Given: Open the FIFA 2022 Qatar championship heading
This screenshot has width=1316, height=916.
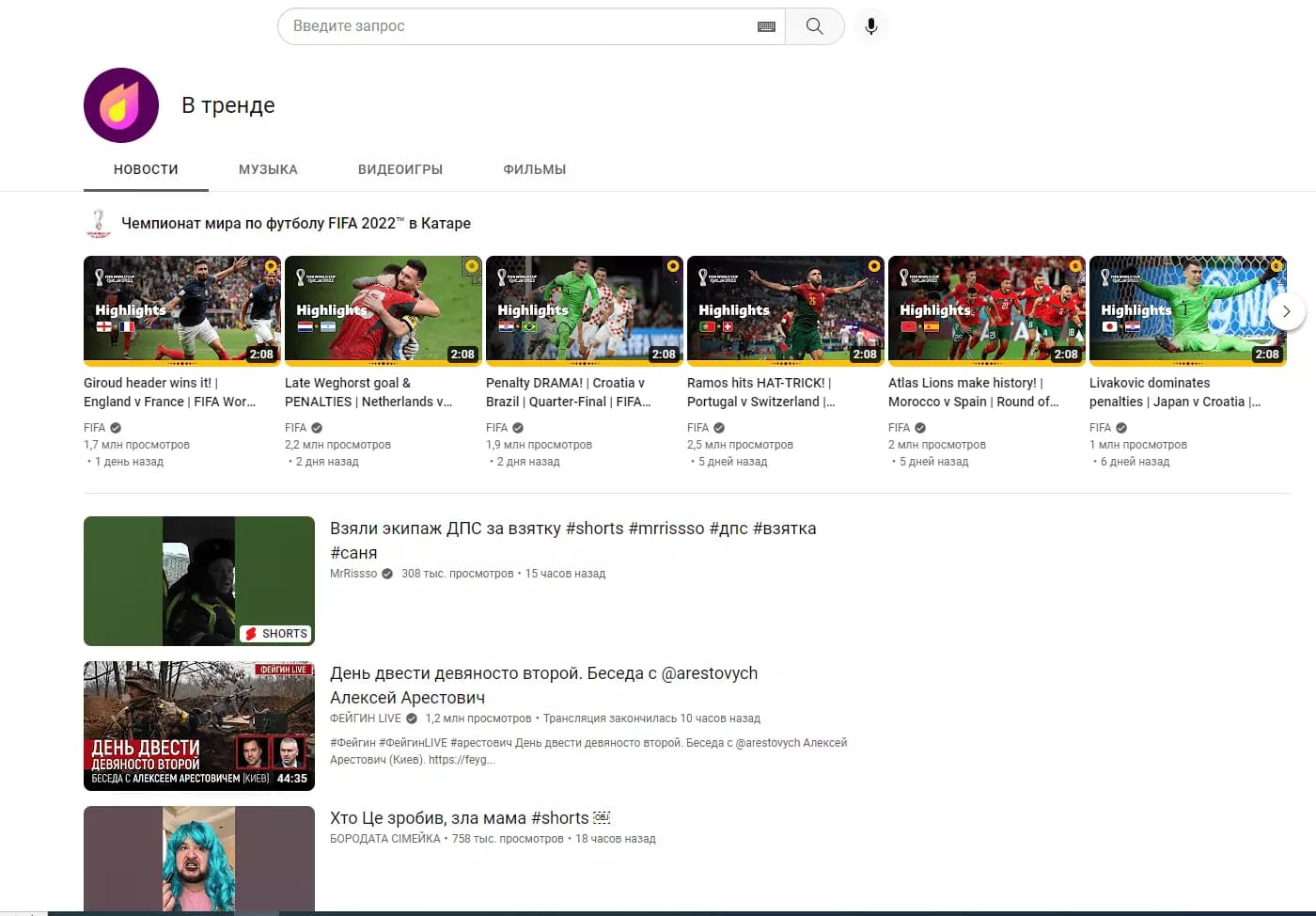Looking at the screenshot, I should 296,223.
